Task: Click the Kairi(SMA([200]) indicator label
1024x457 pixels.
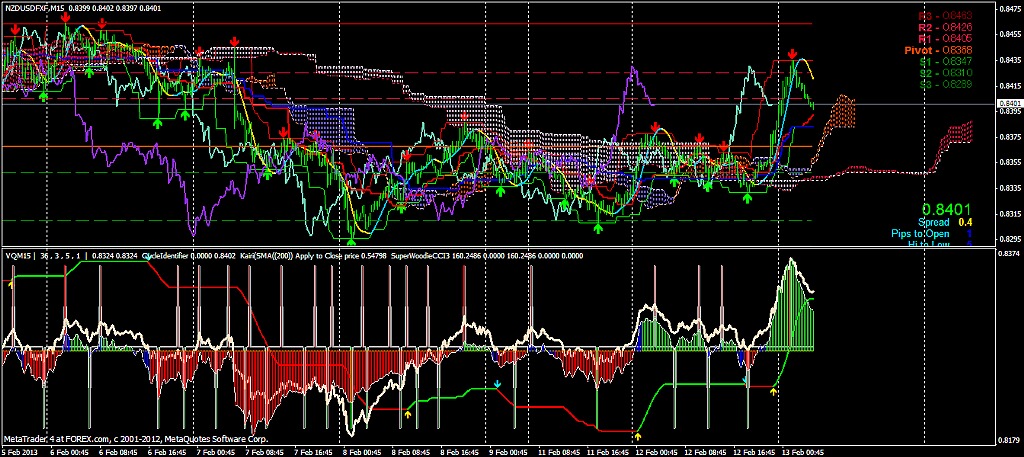Action: [x=266, y=256]
